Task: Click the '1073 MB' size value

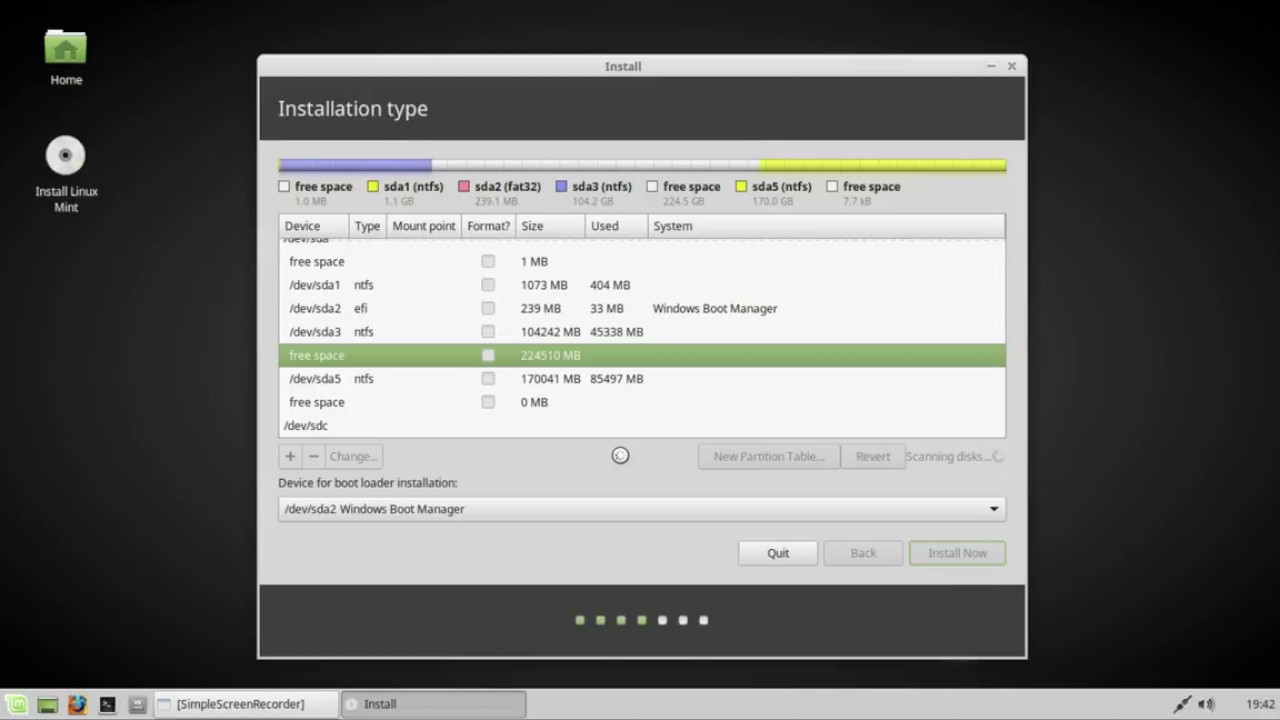Action: pyautogui.click(x=544, y=285)
